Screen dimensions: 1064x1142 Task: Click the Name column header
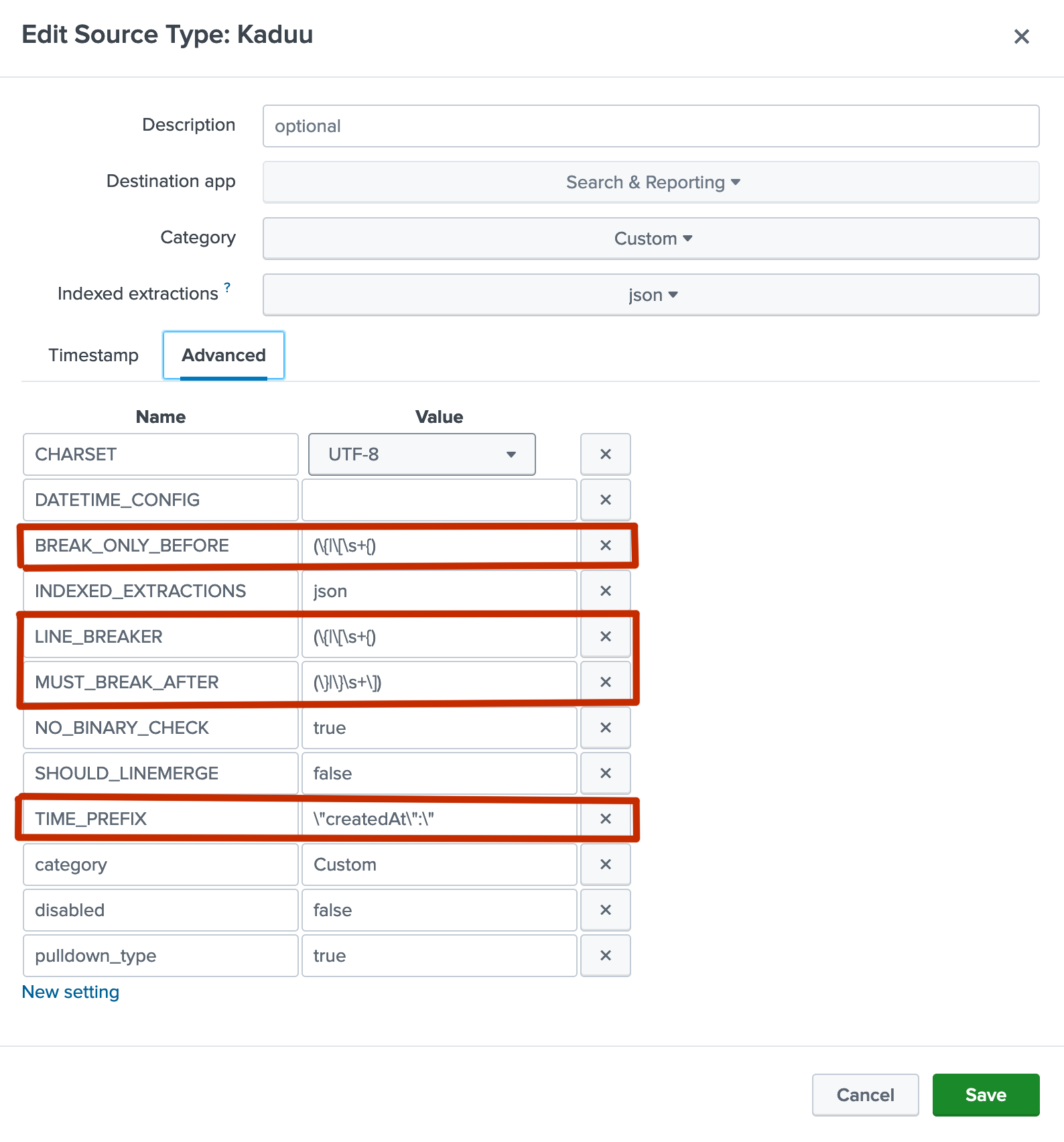pyautogui.click(x=161, y=417)
